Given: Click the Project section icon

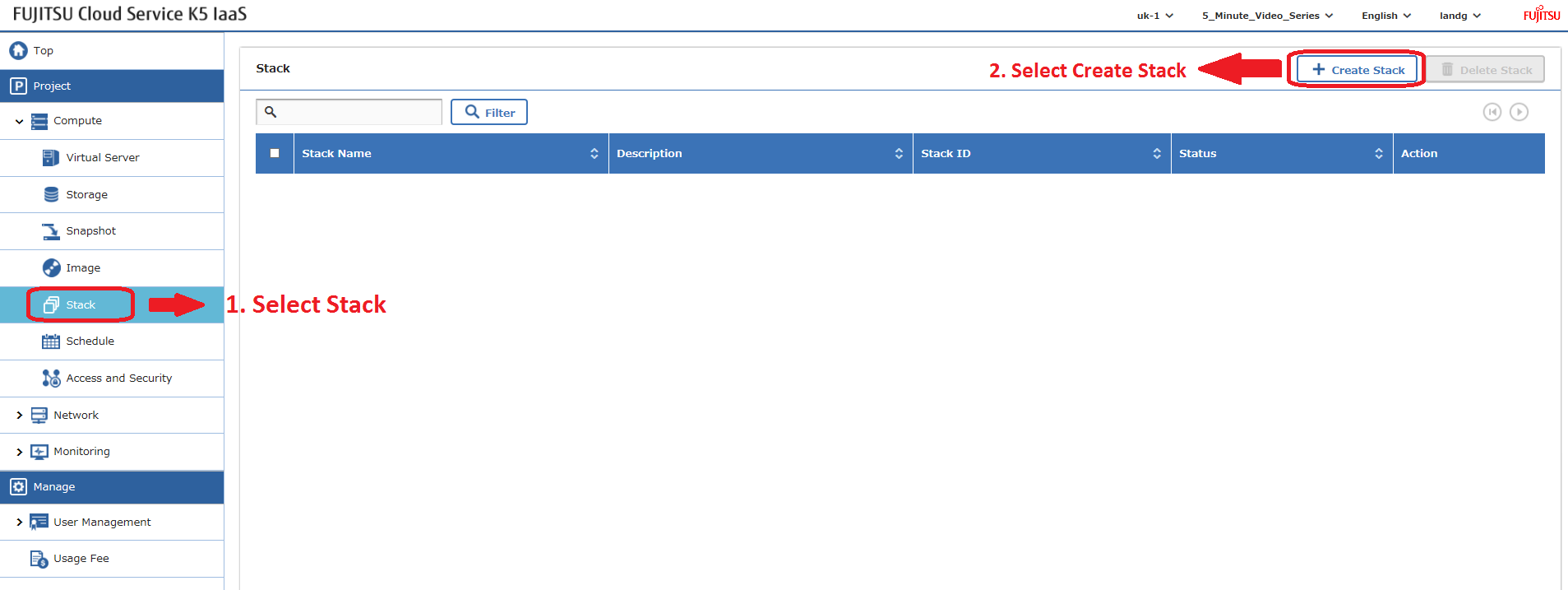Looking at the screenshot, I should point(18,86).
